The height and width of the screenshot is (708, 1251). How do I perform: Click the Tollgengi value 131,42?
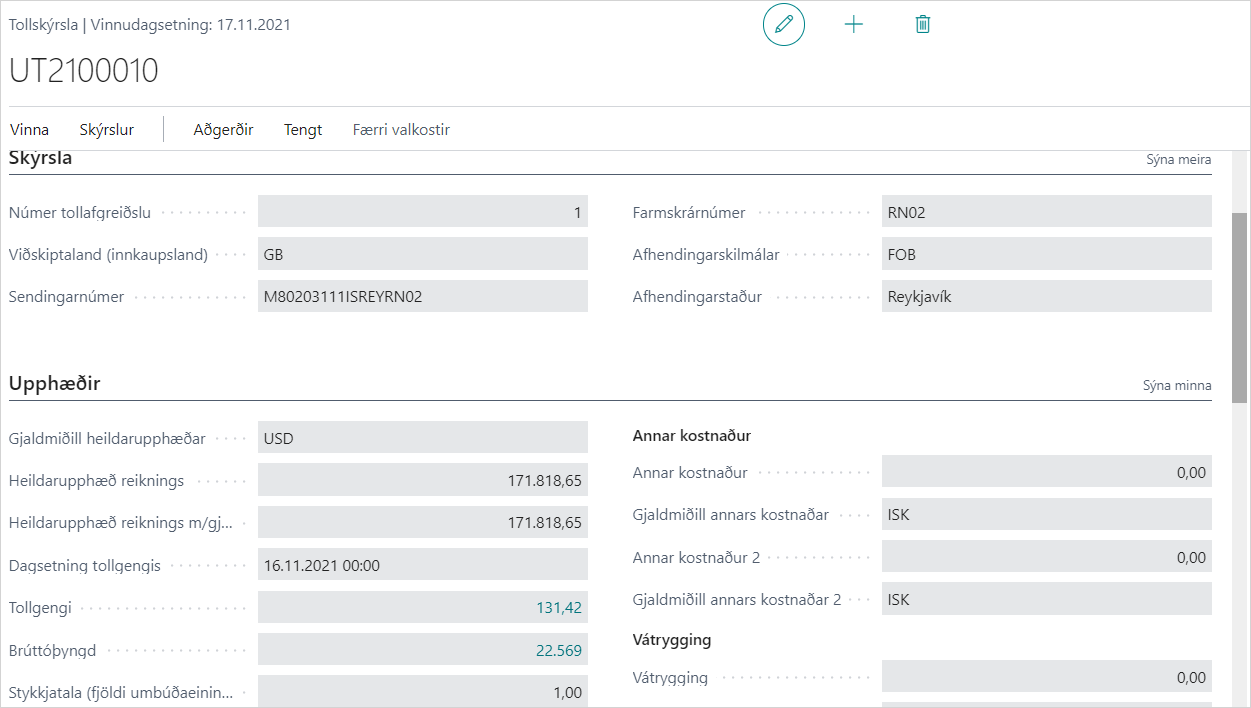(558, 608)
